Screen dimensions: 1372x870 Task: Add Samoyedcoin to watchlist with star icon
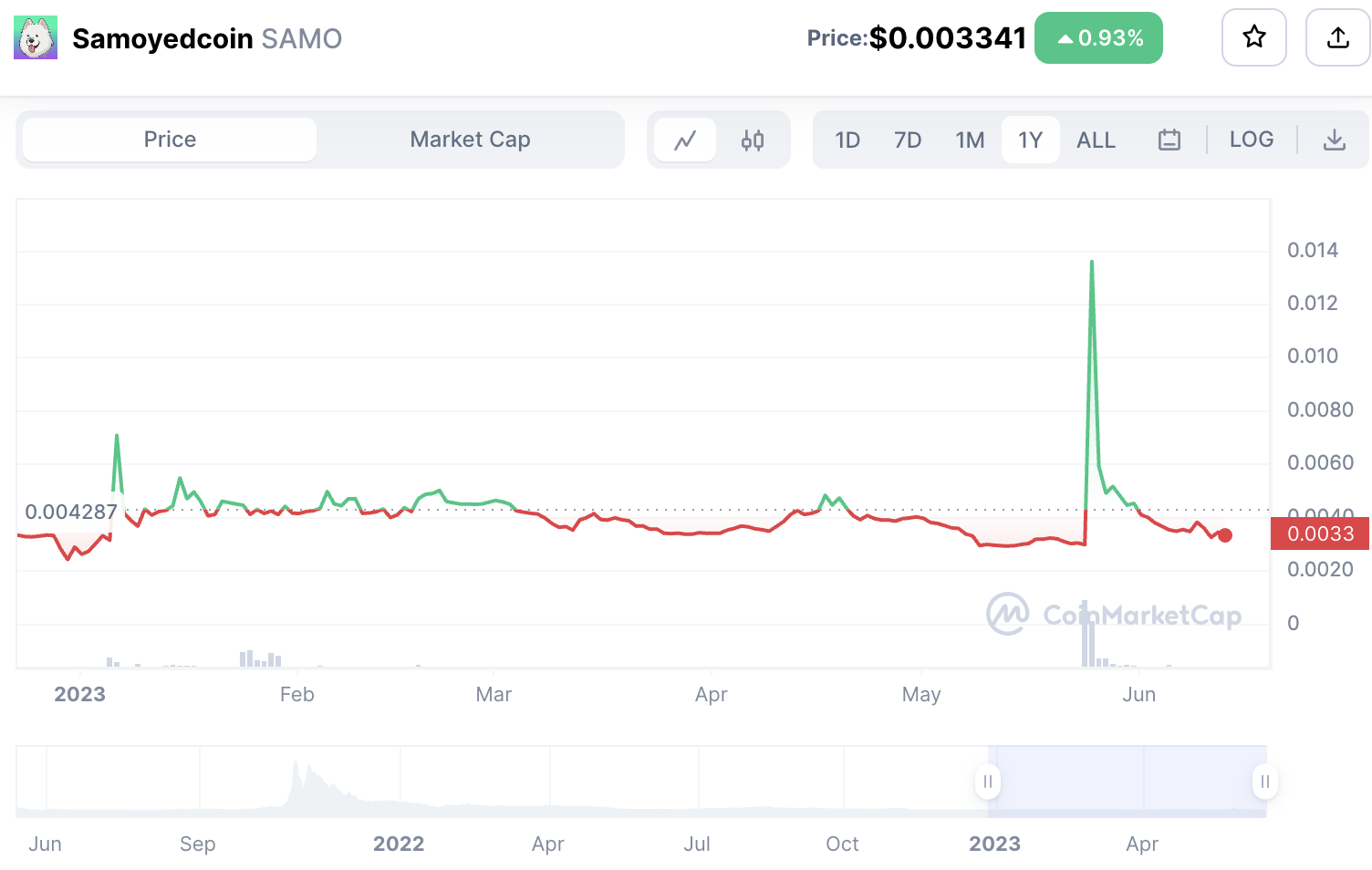(x=1254, y=37)
